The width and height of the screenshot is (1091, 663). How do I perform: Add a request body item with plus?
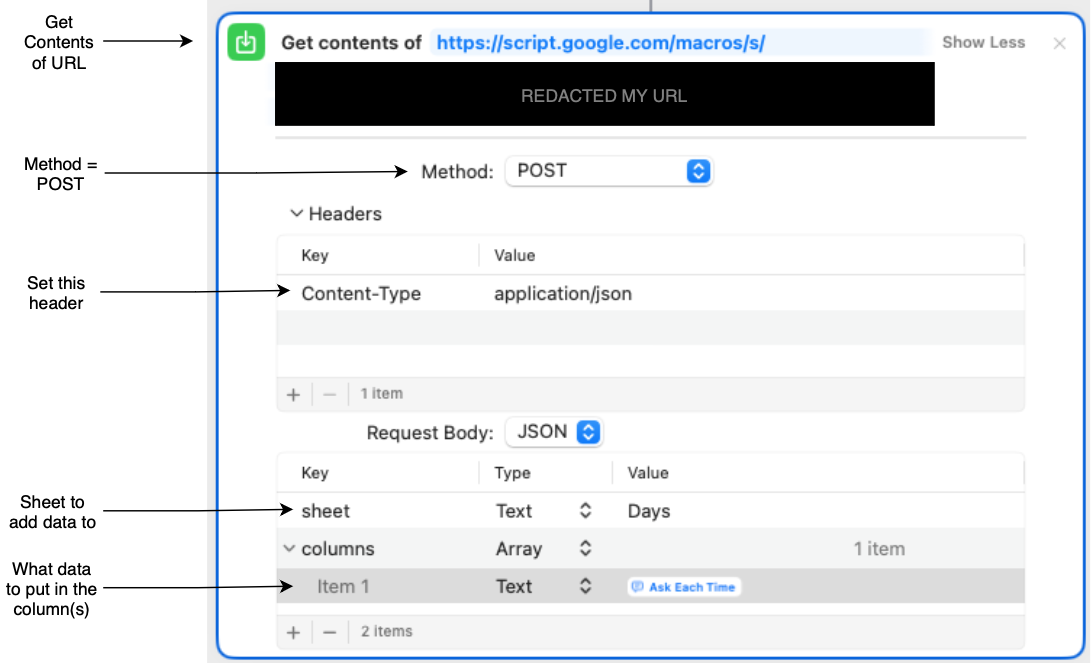[294, 632]
